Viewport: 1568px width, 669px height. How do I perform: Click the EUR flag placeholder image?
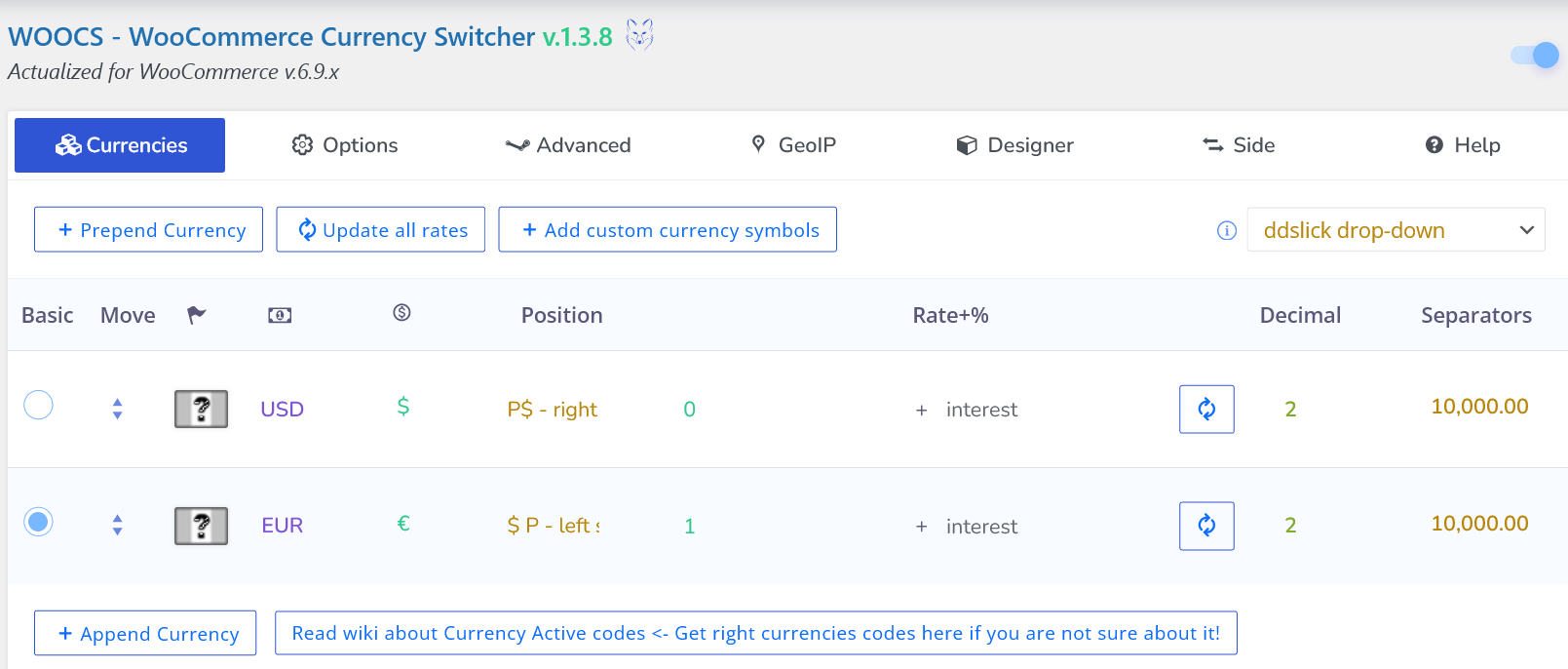(201, 526)
